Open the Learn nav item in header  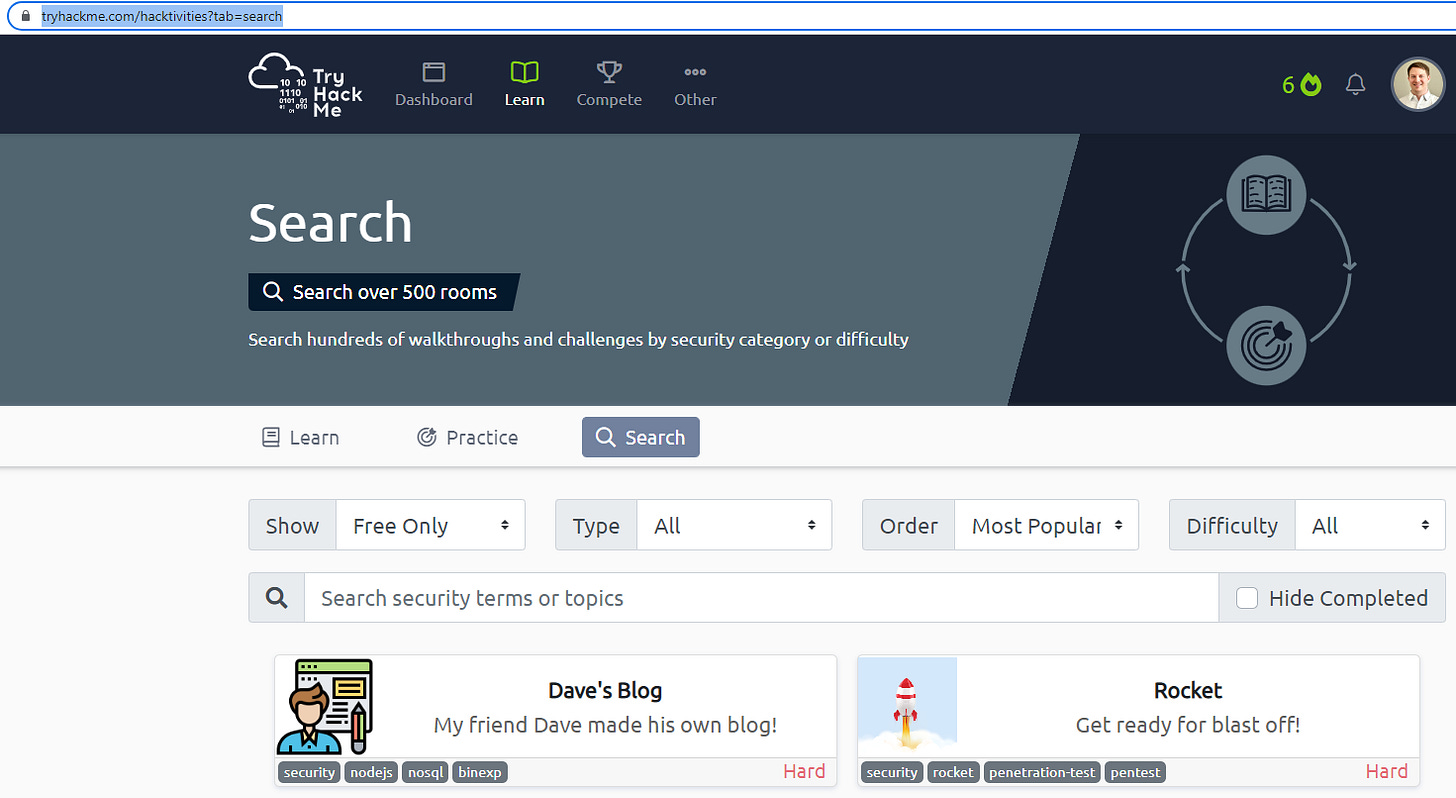[x=524, y=85]
